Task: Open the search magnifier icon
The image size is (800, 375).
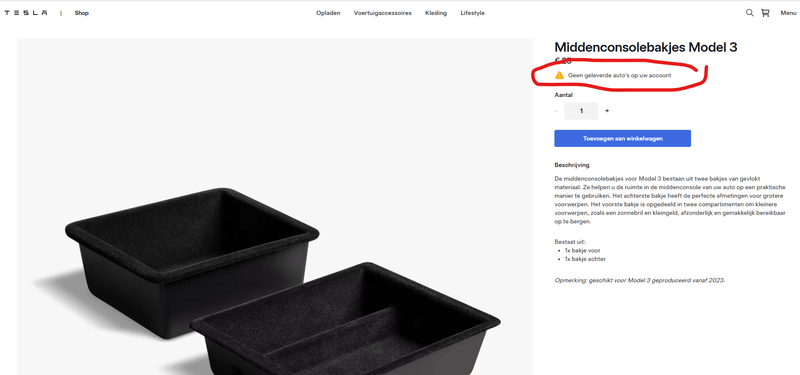Action: tap(749, 13)
